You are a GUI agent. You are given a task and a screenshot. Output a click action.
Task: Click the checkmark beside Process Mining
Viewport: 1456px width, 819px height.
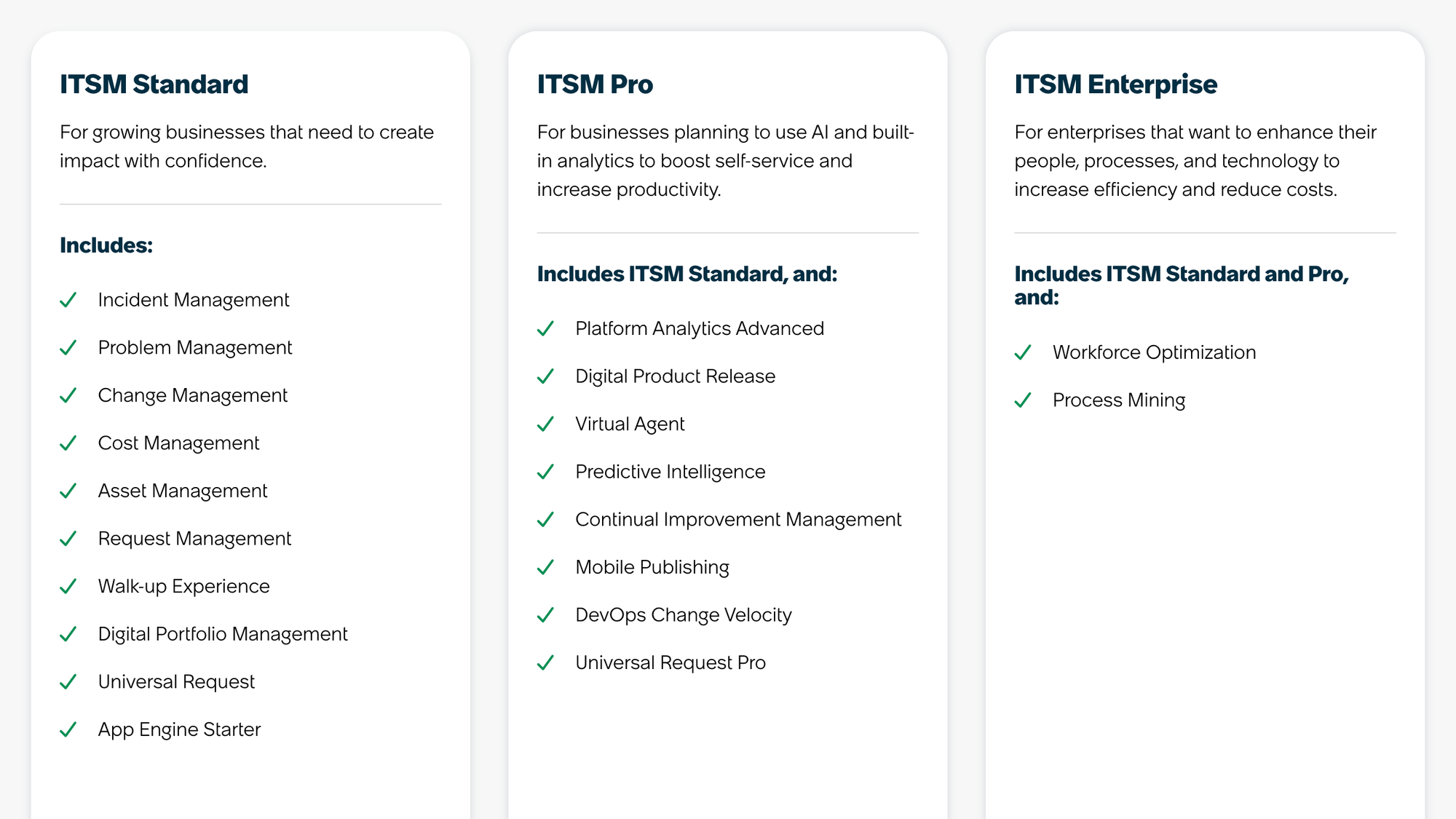tap(1024, 400)
